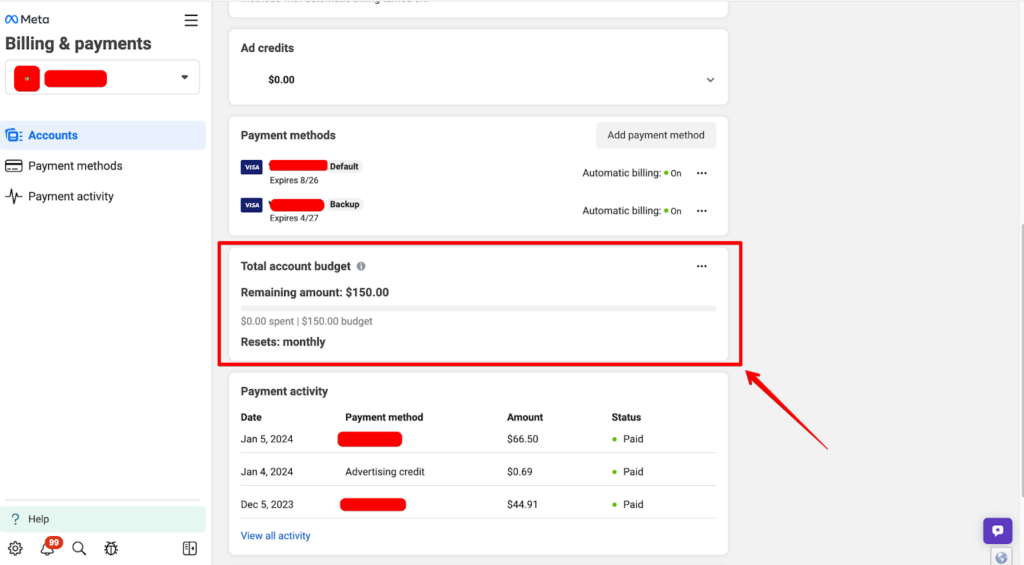The image size is (1024, 565).
Task: Open three-dot menu for Backup Visa card
Action: tap(701, 211)
